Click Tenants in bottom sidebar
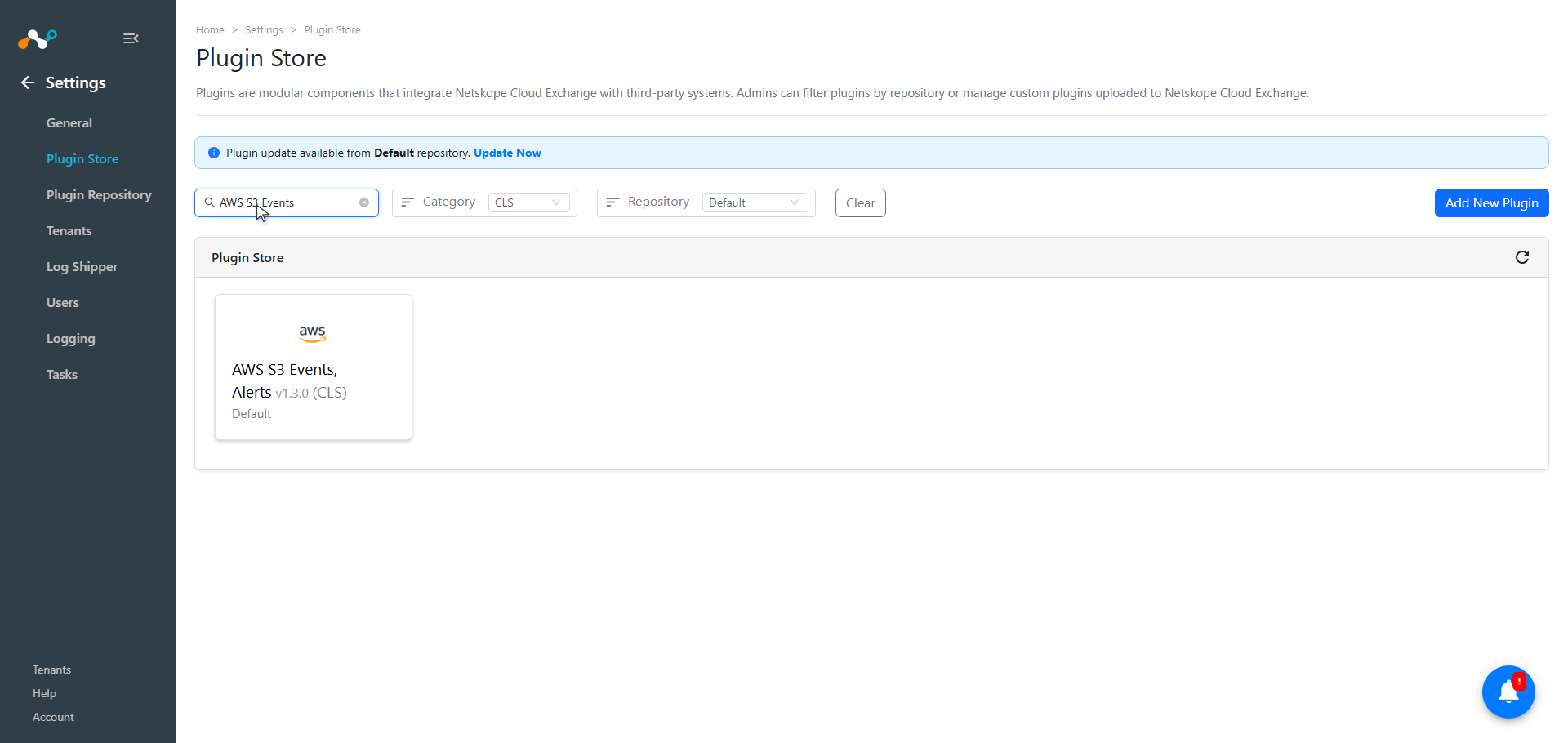The width and height of the screenshot is (1568, 743). [x=52, y=670]
